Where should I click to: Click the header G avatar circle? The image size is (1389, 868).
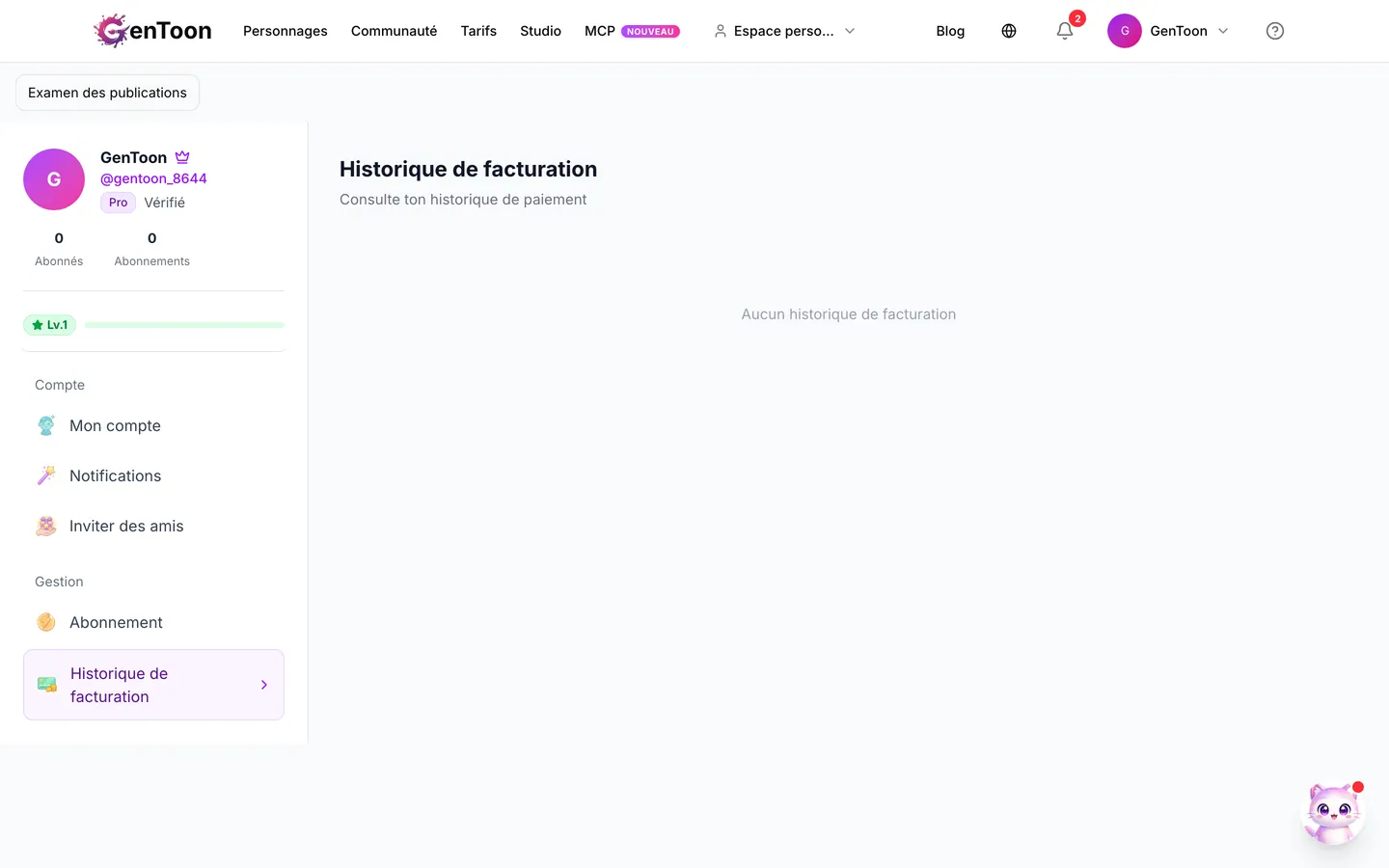coord(1125,31)
